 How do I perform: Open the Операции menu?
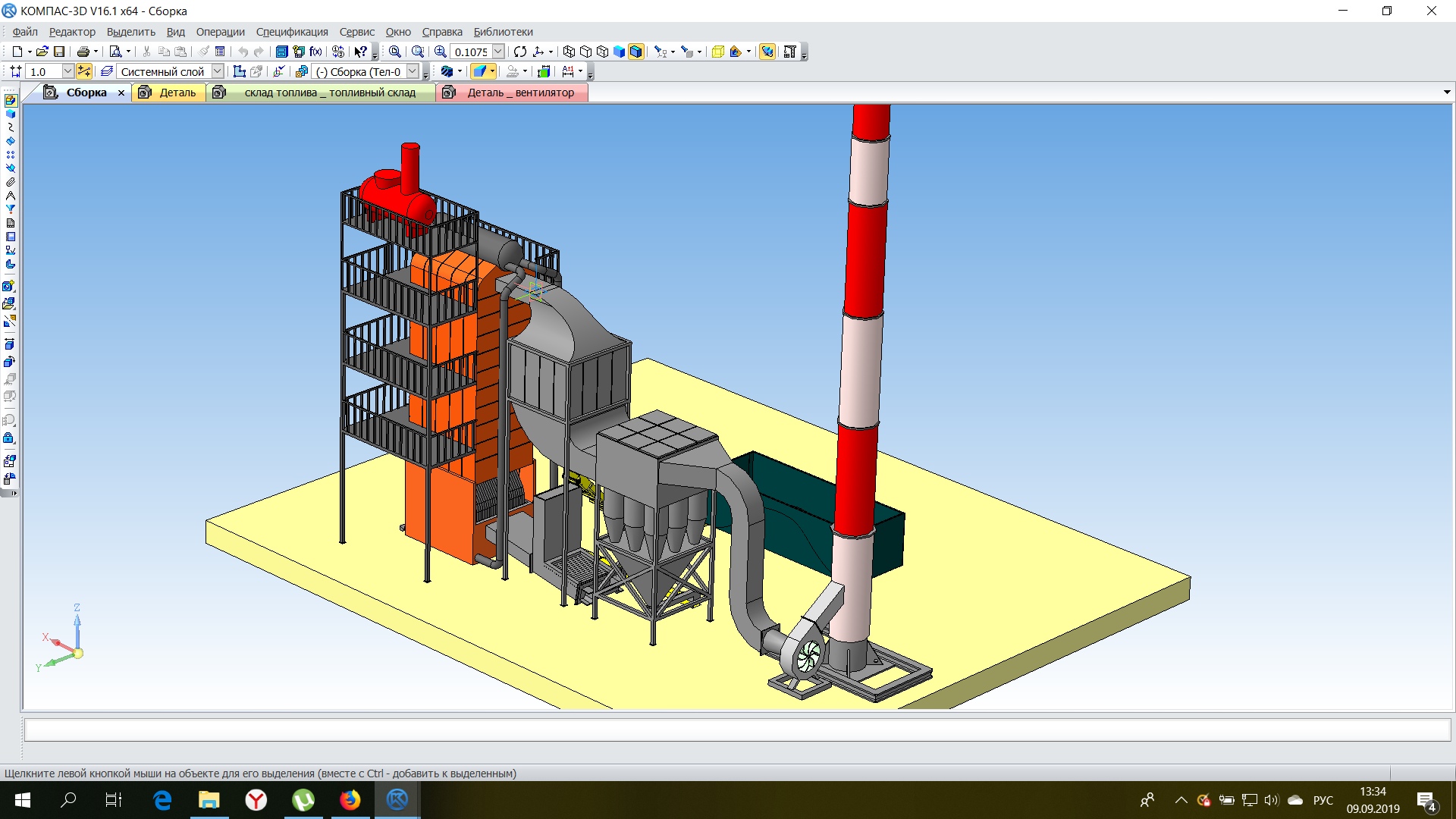tap(221, 32)
